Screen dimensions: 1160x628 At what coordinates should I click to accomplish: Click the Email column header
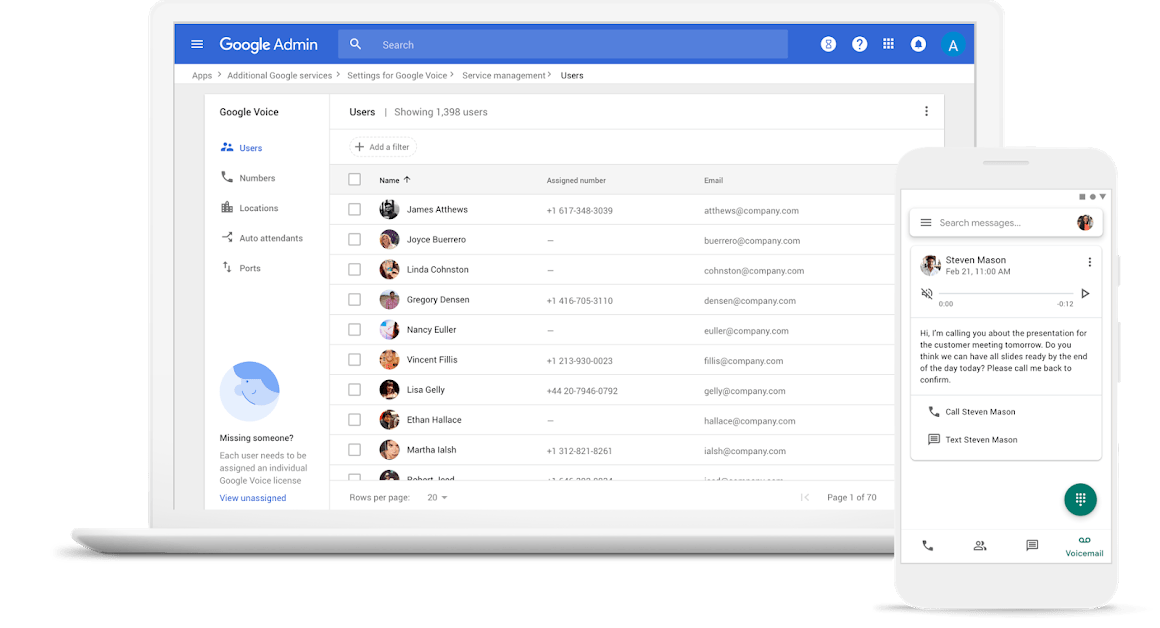click(x=713, y=180)
